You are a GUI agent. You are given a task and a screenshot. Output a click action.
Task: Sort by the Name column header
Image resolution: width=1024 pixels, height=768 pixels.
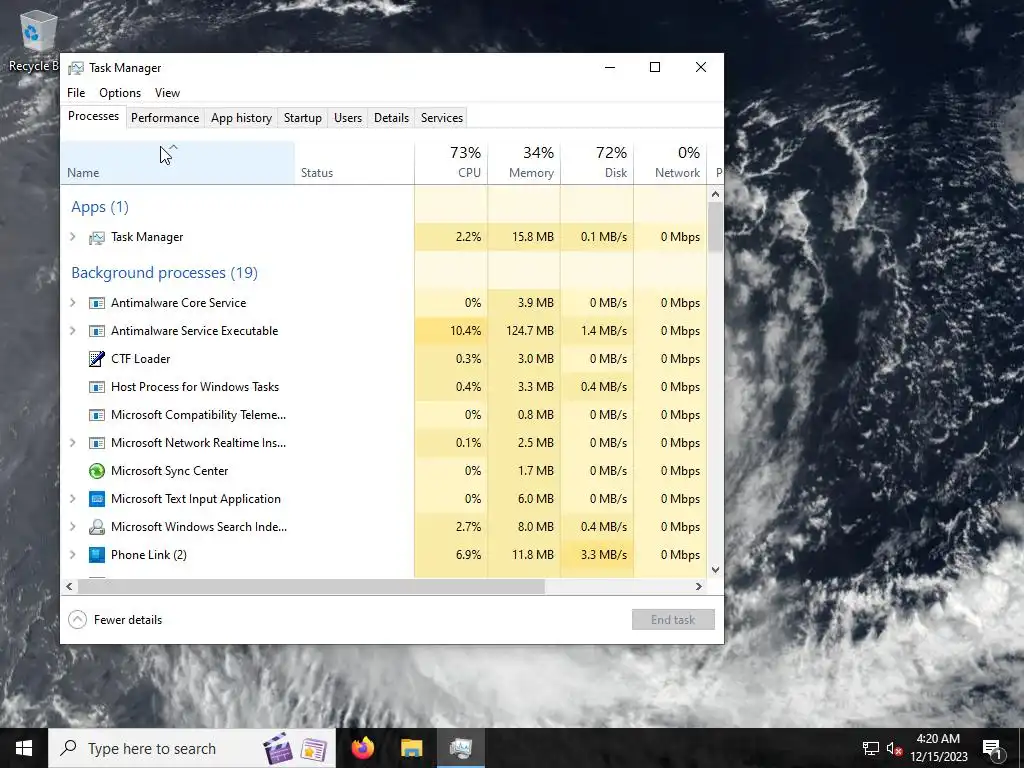tap(178, 163)
